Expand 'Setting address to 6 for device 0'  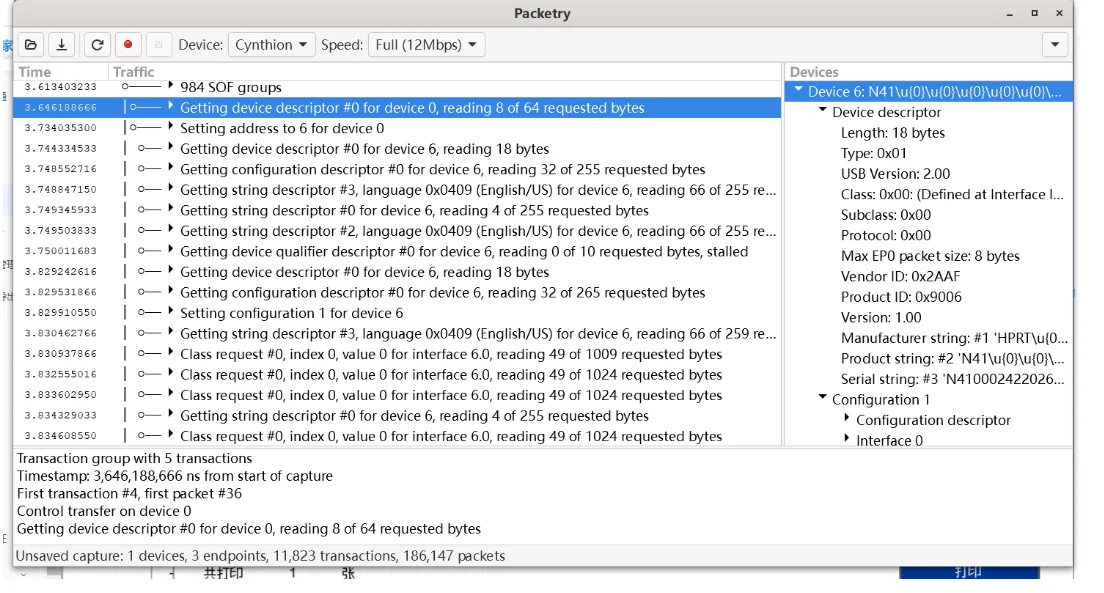click(x=170, y=127)
